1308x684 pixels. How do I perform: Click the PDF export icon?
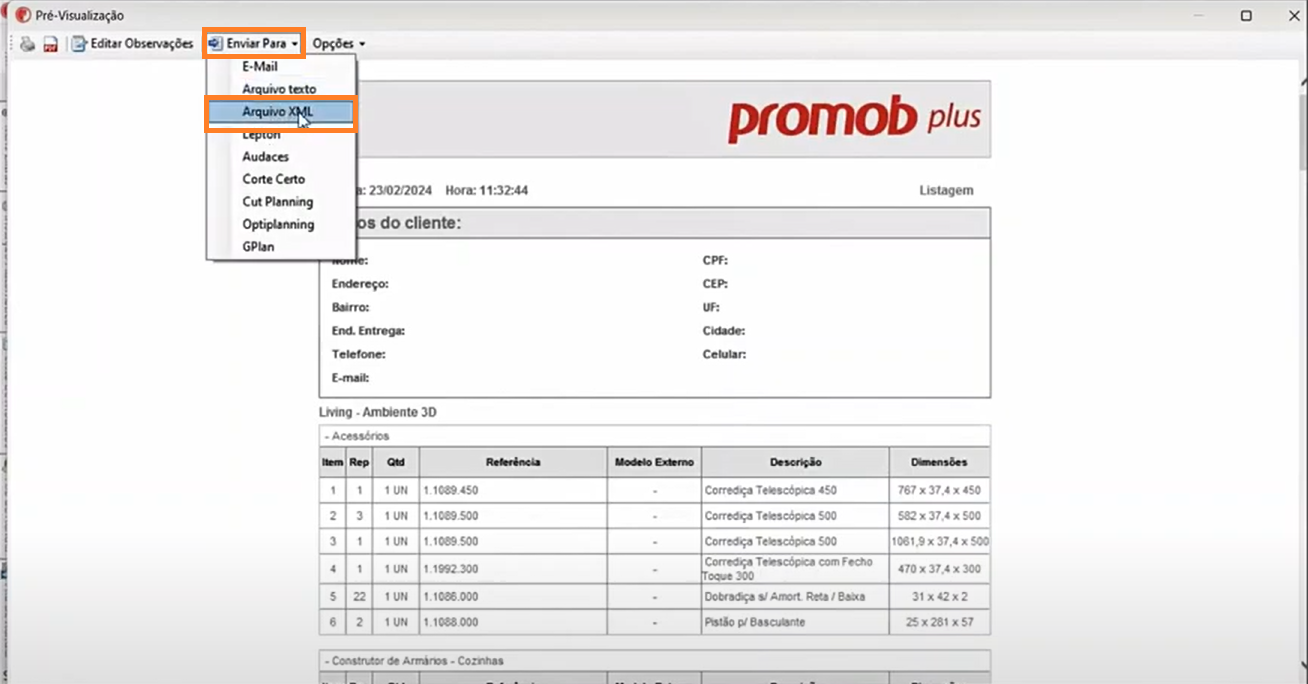pos(50,44)
